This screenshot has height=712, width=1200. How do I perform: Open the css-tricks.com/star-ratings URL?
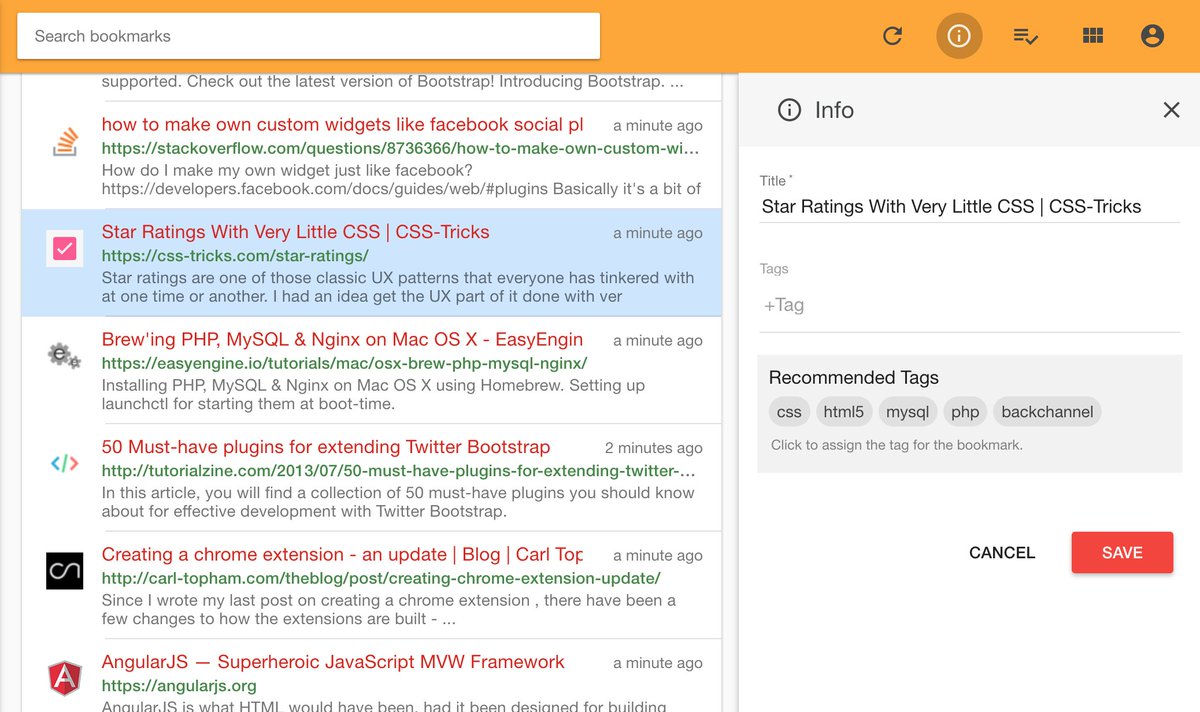pos(235,255)
